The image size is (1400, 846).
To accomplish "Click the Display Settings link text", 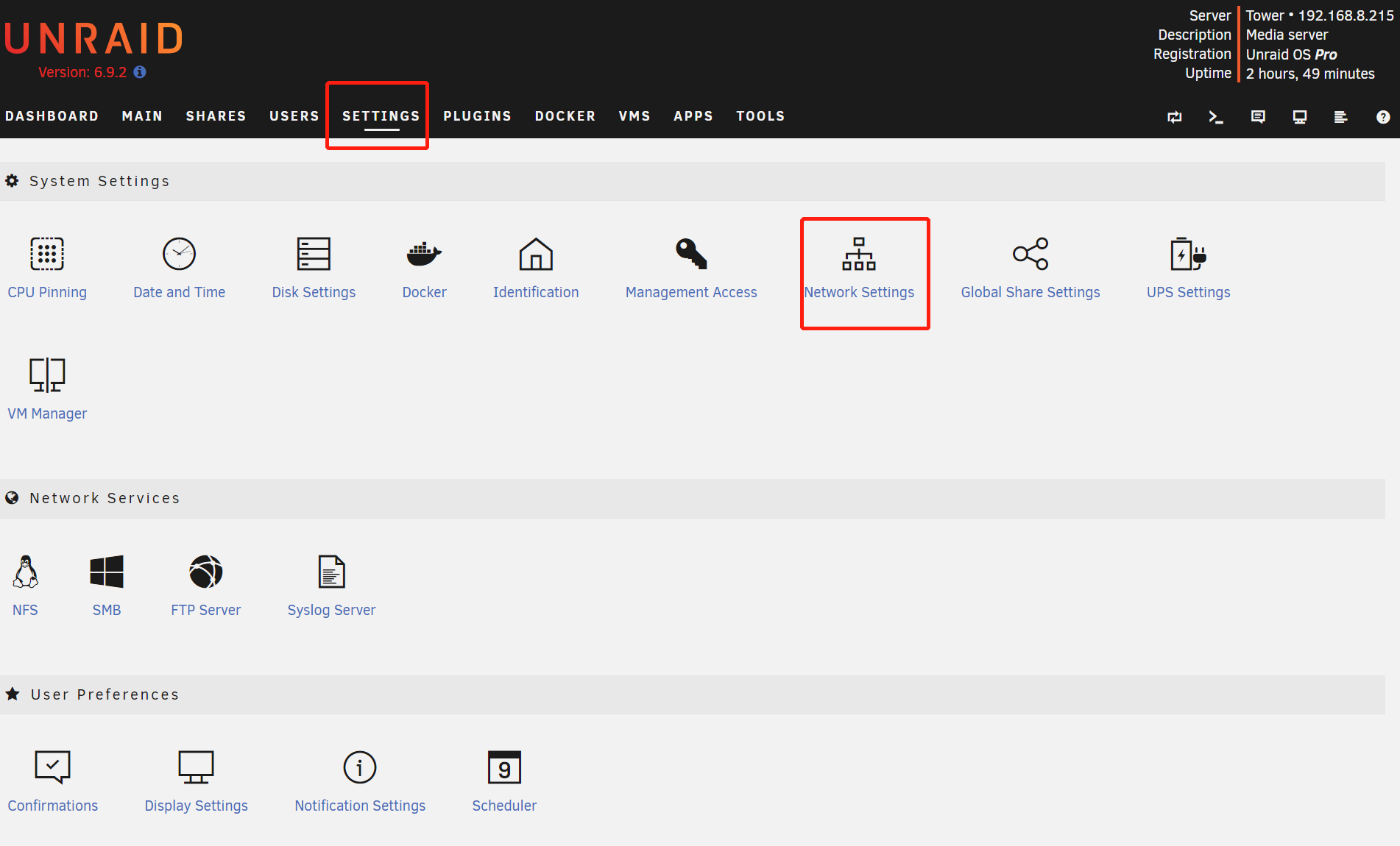I will [x=196, y=806].
